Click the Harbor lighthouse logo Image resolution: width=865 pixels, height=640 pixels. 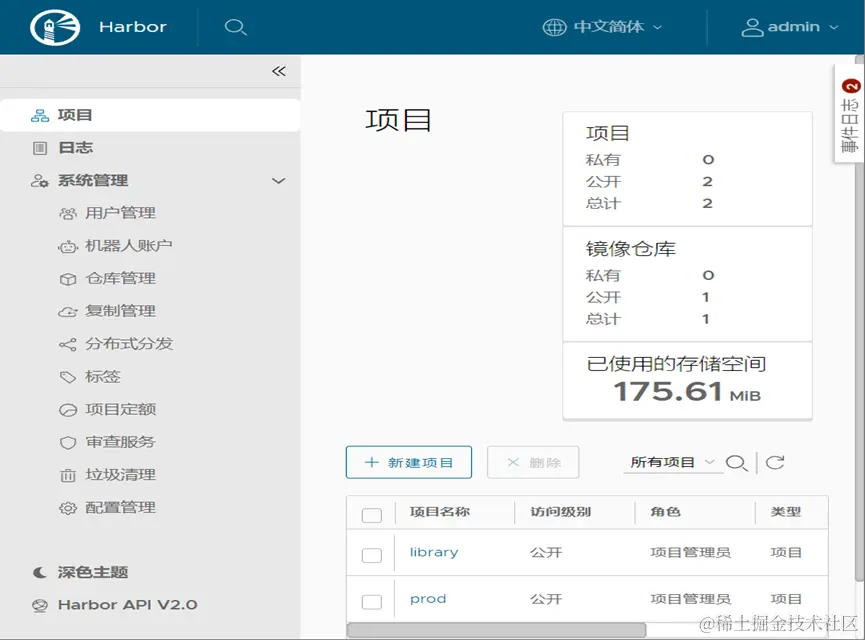click(x=55, y=27)
